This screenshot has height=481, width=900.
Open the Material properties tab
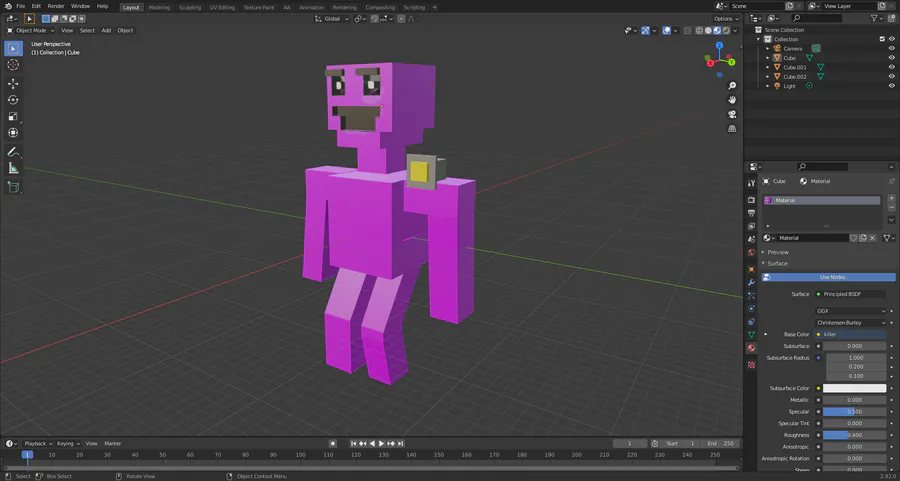click(751, 348)
